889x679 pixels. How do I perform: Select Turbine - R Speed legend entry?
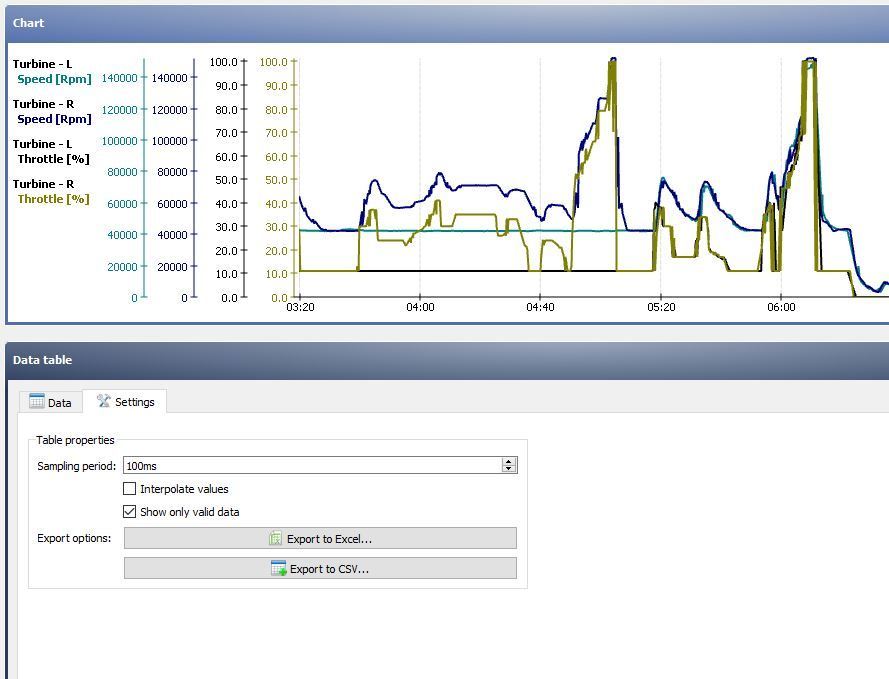[53, 112]
